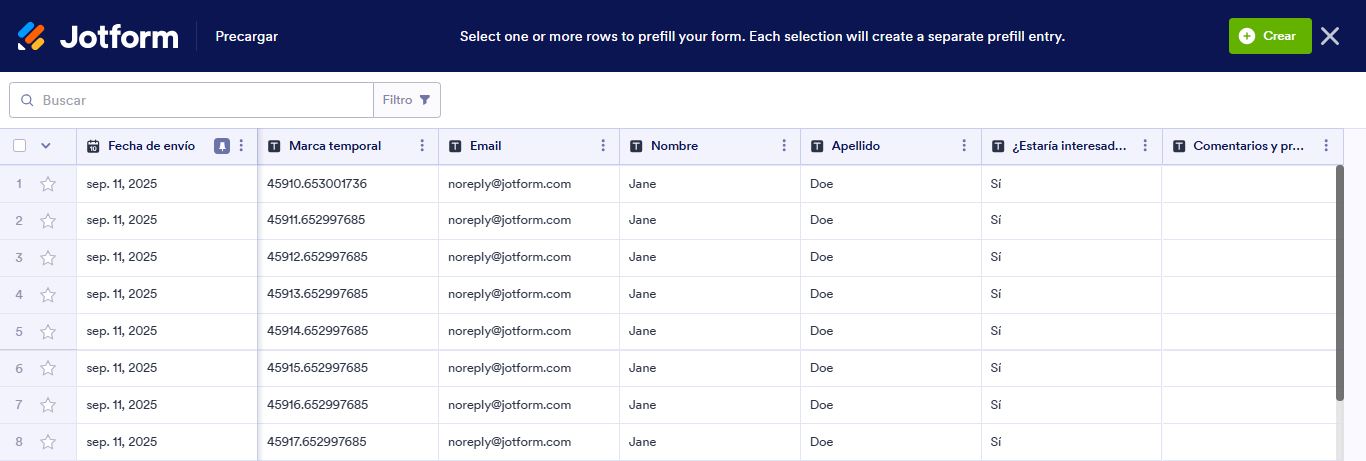Open Email column options menu
Viewport: 1366px width, 461px height.
[603, 146]
